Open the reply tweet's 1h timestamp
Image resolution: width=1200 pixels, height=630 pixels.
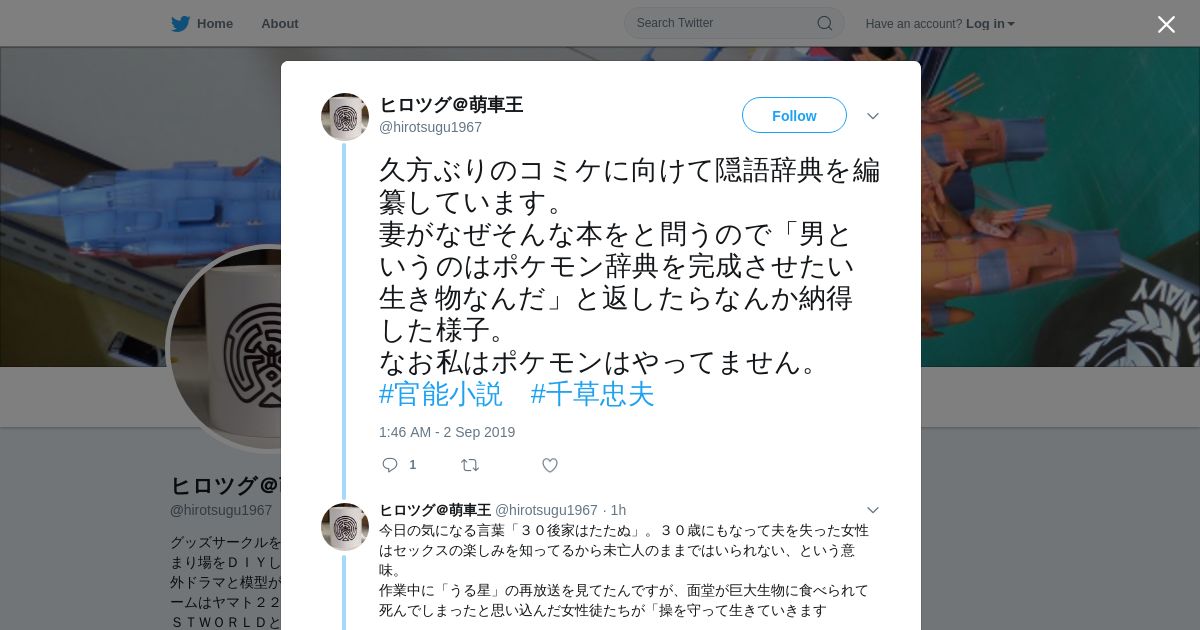(x=618, y=510)
